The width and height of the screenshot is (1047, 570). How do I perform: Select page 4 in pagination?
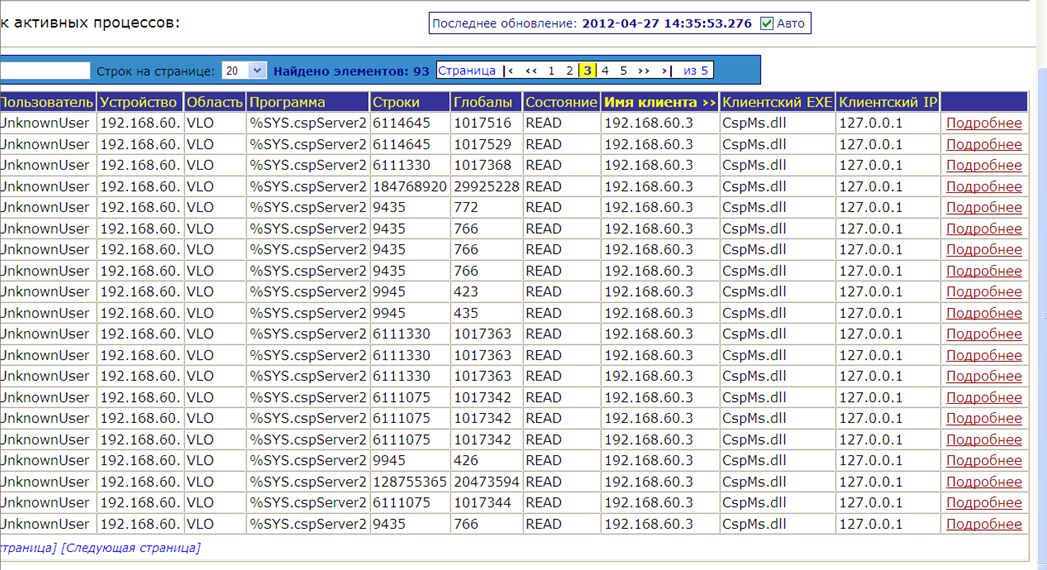point(605,71)
